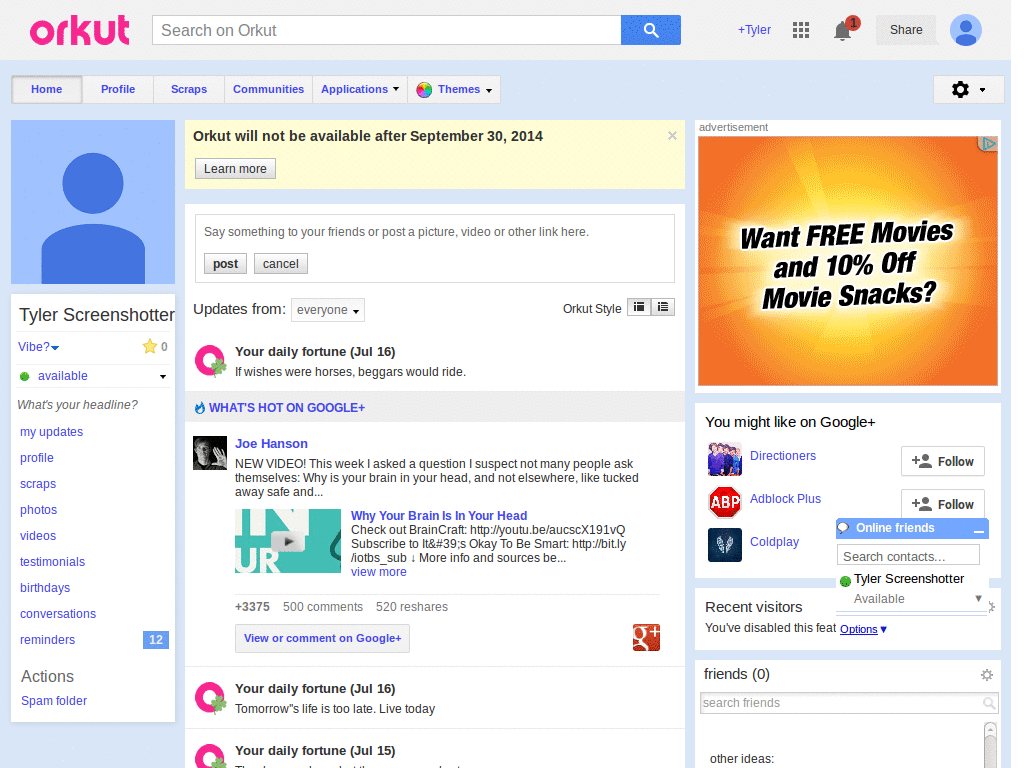Click the large profile picture

tap(93, 202)
